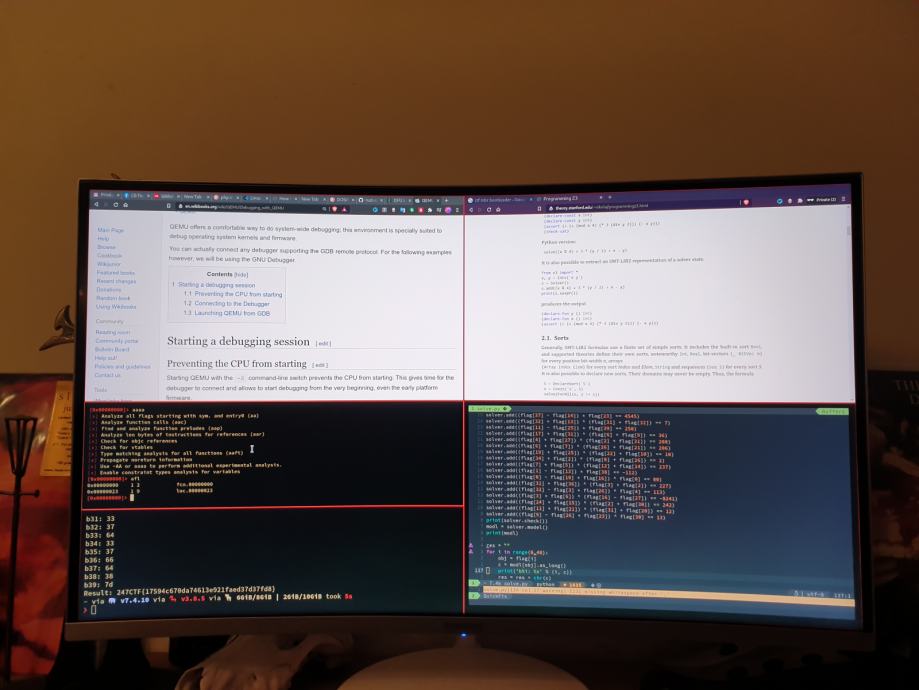Screen dimensions: 919x690
Task: Focus the en.wikibooks.org address bar
Action: (x=252, y=207)
